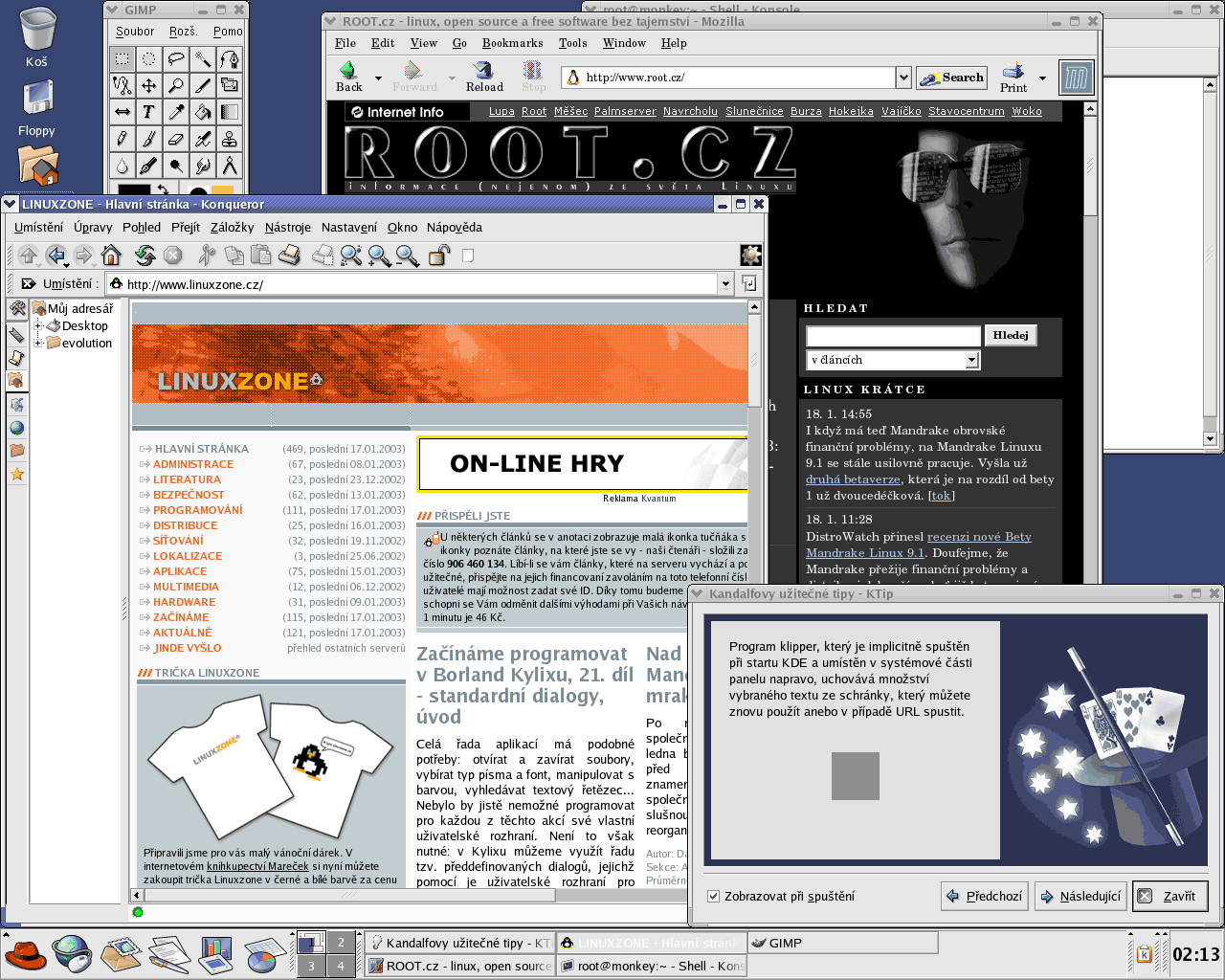Go back using Konqueror's blue arrow
Image resolution: width=1225 pixels, height=980 pixels.
(56, 255)
